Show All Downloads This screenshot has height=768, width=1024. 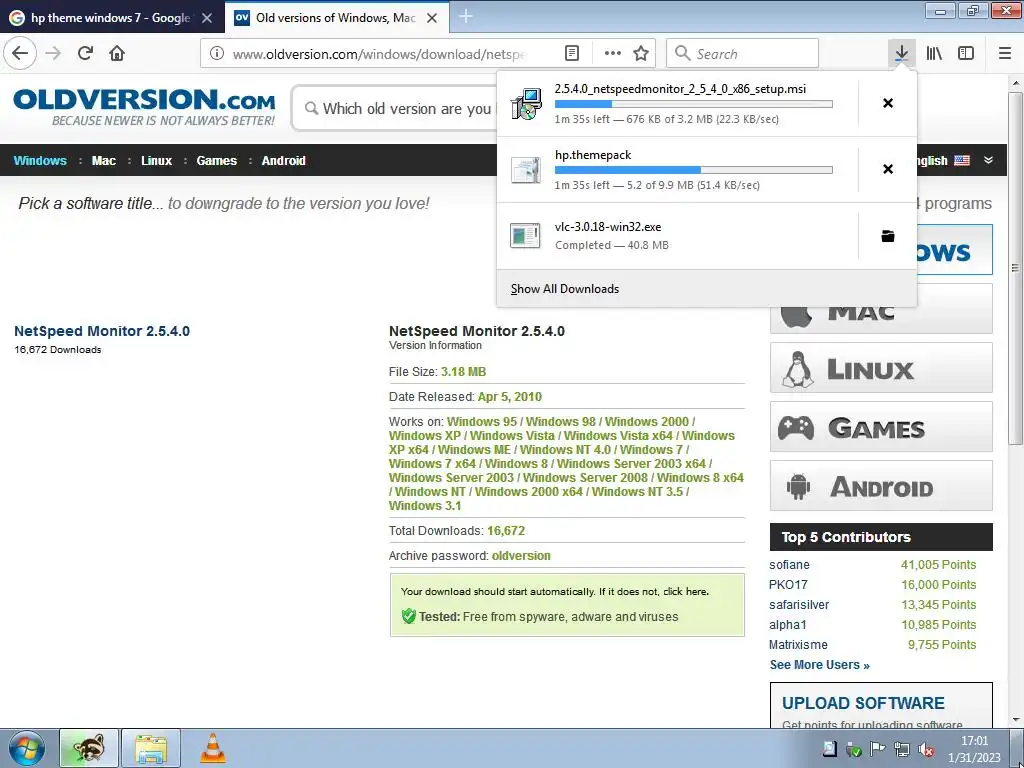[564, 289]
